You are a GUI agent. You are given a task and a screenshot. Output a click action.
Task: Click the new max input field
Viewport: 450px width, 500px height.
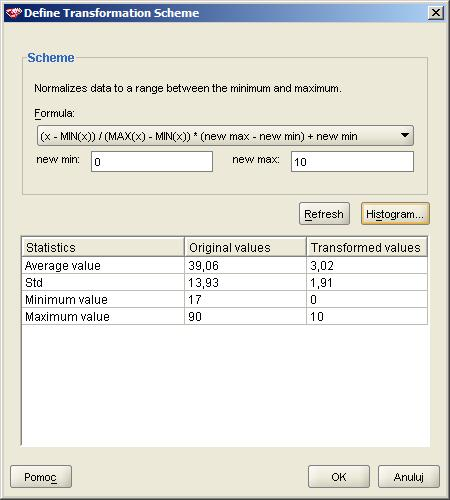coord(352,162)
